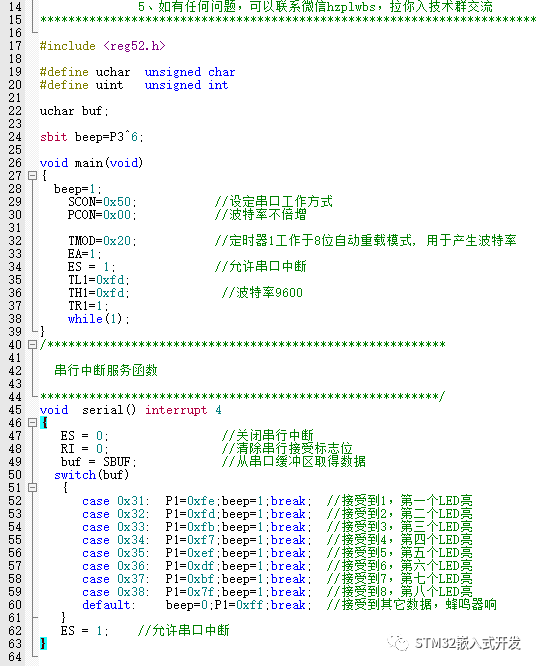Click the 'switch(buf)' statement

91,475
